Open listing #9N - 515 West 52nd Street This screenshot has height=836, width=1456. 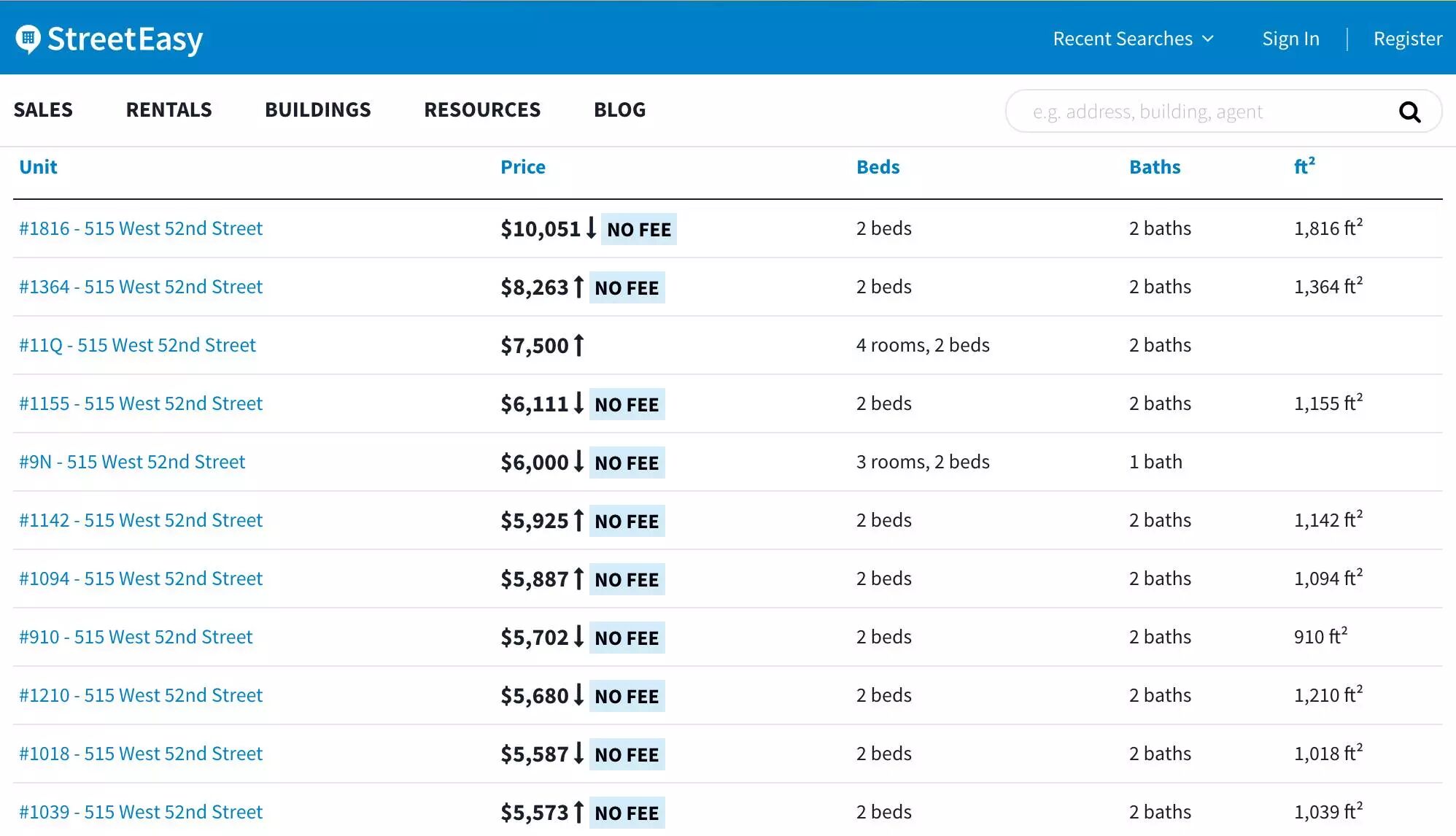(132, 462)
